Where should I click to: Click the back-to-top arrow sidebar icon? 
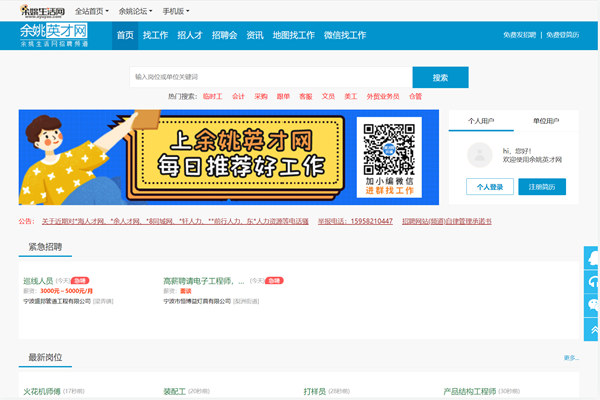[593, 329]
